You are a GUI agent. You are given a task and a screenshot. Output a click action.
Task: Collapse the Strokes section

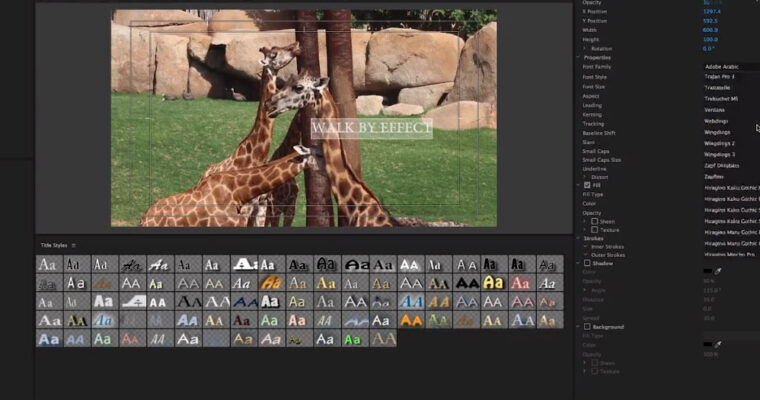coord(578,239)
